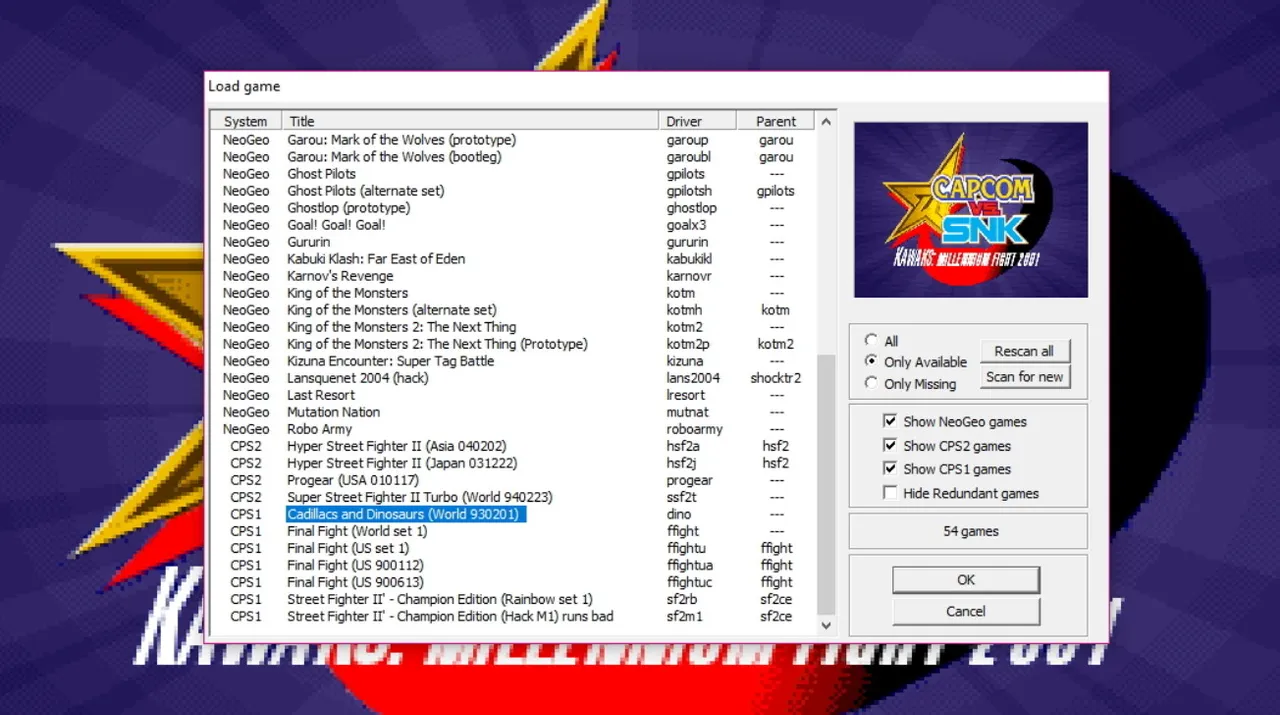Click the game list scrollbar thumb
Image resolution: width=1280 pixels, height=715 pixels.
pyautogui.click(x=826, y=484)
